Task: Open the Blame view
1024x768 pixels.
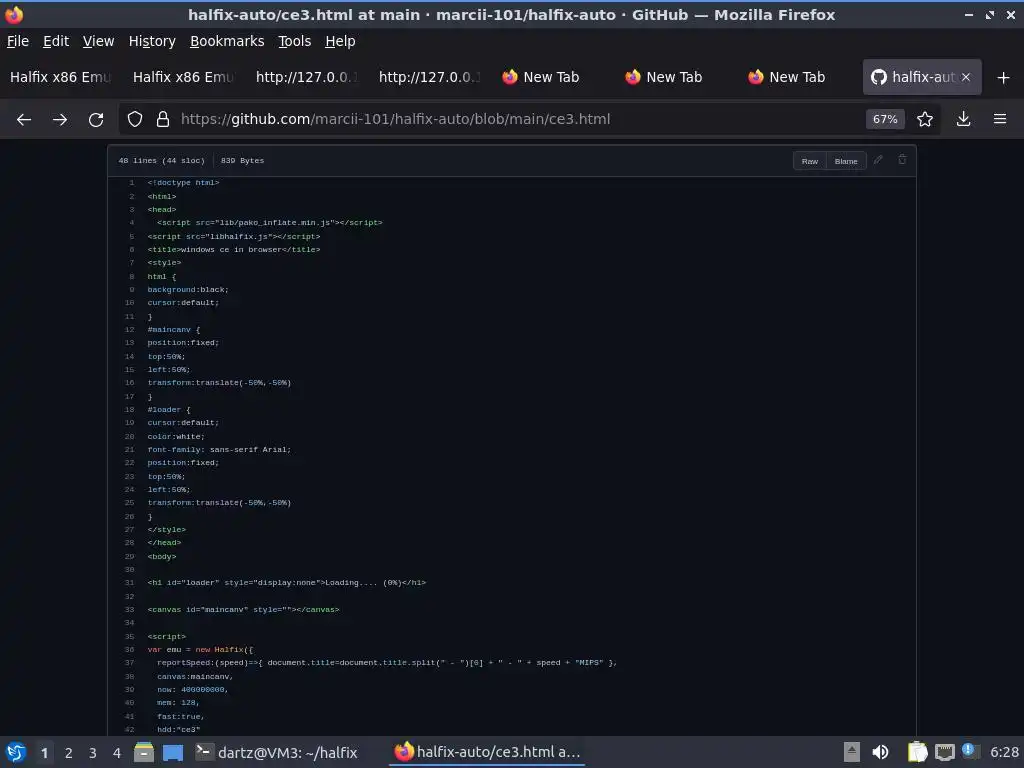Action: (x=846, y=161)
